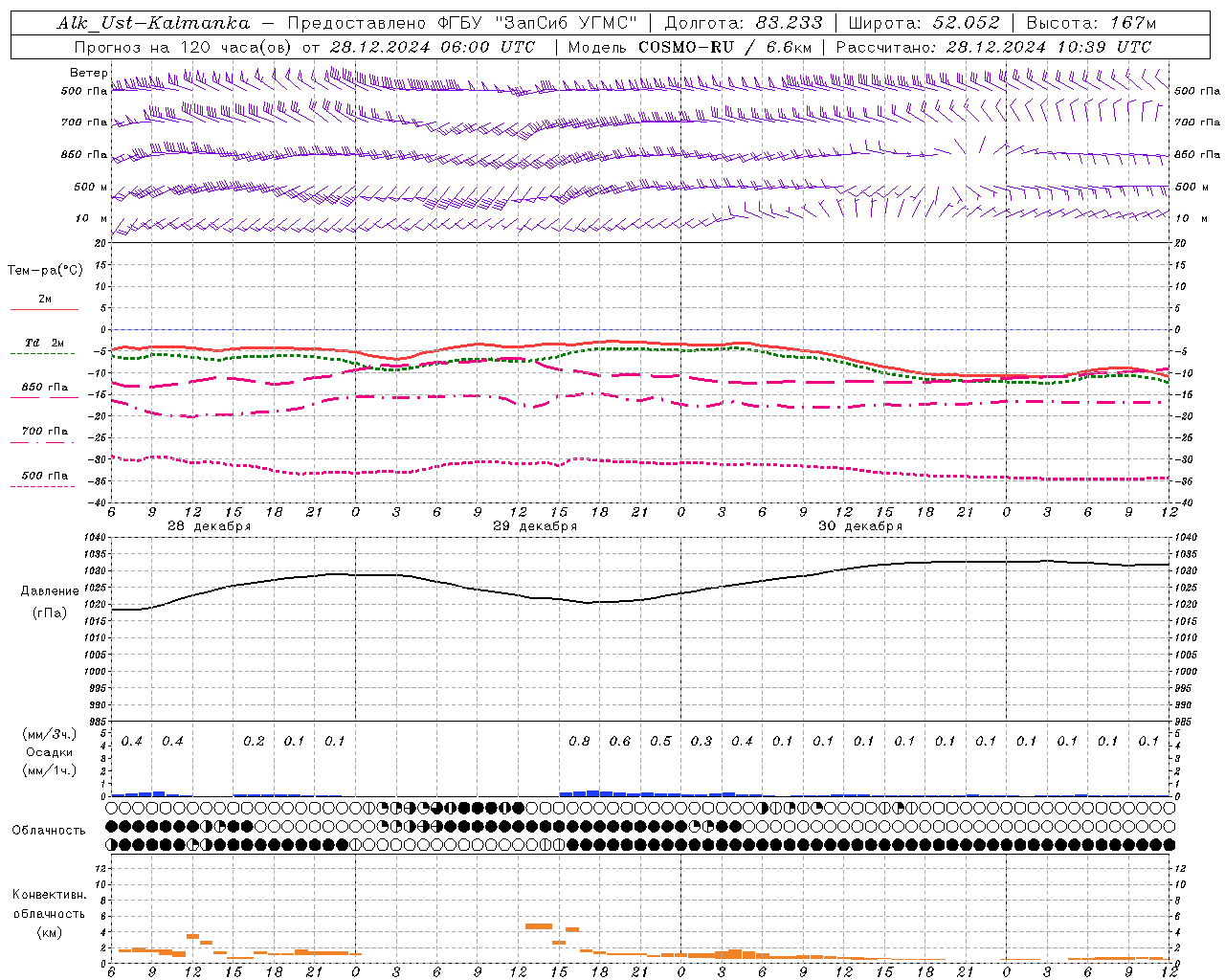Click the Td 2м legend entry

pyautogui.click(x=45, y=343)
